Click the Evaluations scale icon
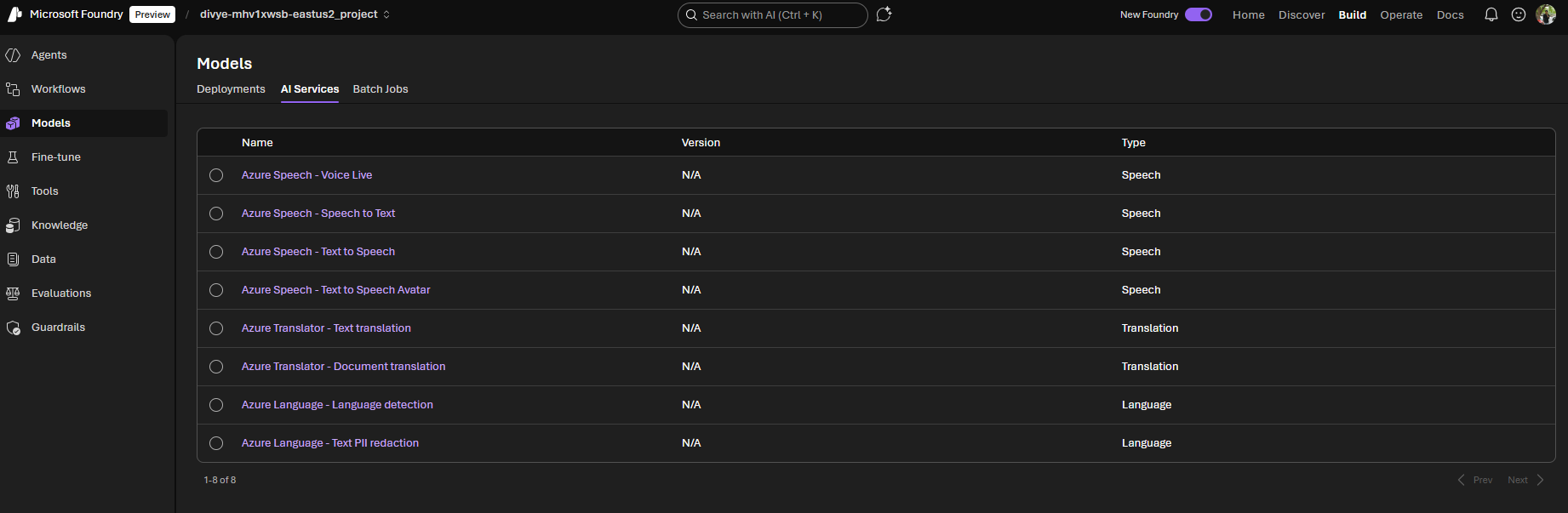The image size is (1568, 513). pos(13,294)
